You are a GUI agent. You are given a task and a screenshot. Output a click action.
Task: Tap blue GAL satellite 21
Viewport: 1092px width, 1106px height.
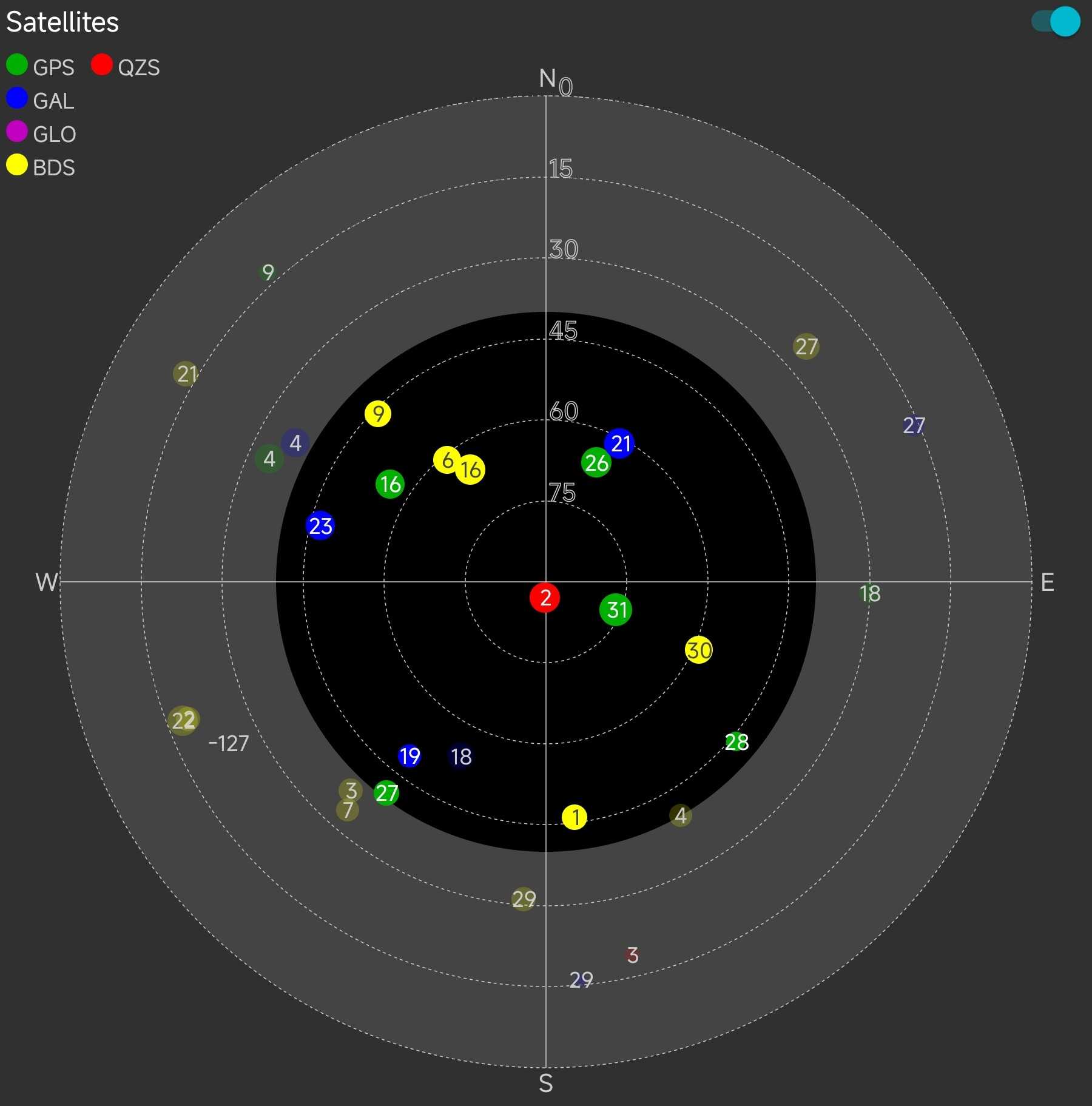coord(619,443)
